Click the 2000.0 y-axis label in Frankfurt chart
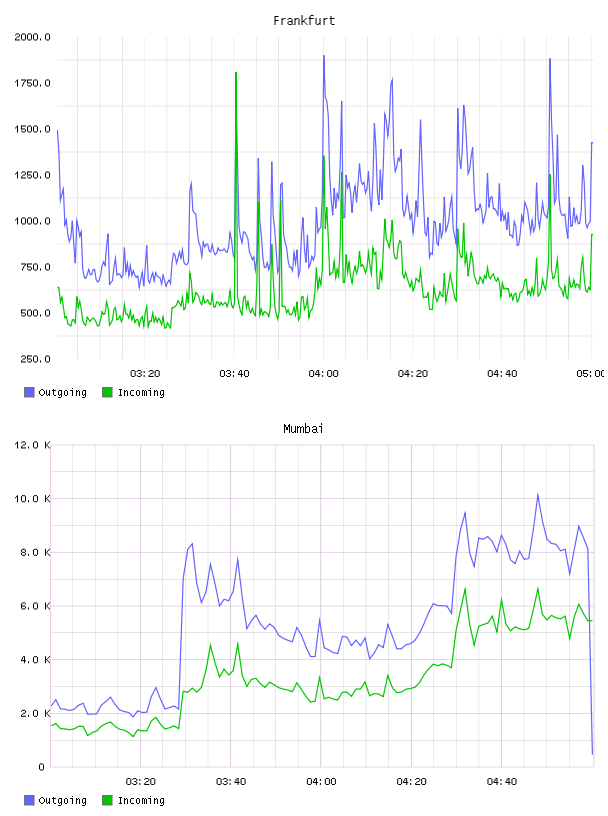Viewport: 608px width, 816px height. [32, 37]
